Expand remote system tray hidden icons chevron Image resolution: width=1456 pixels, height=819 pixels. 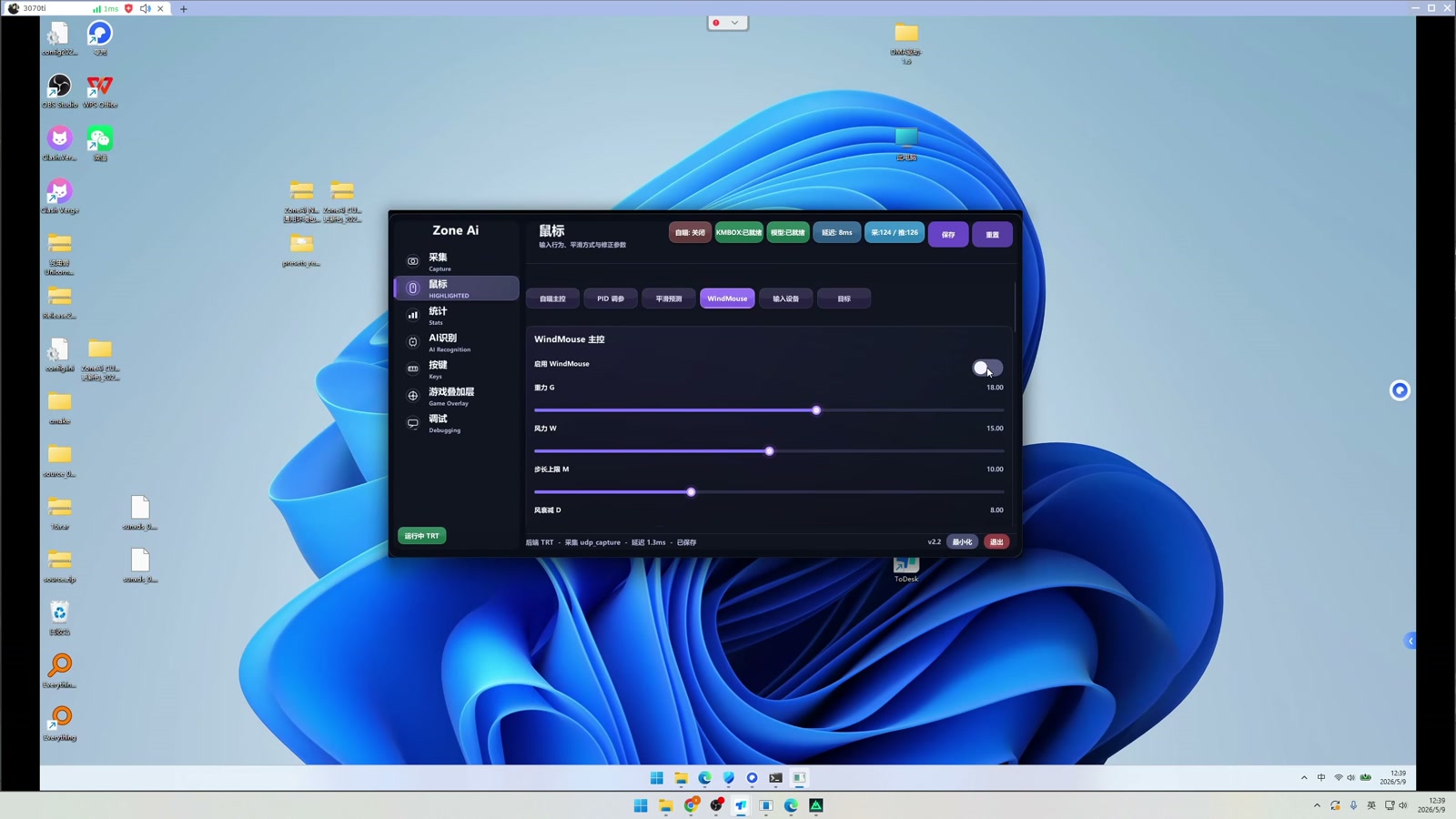click(x=1304, y=778)
